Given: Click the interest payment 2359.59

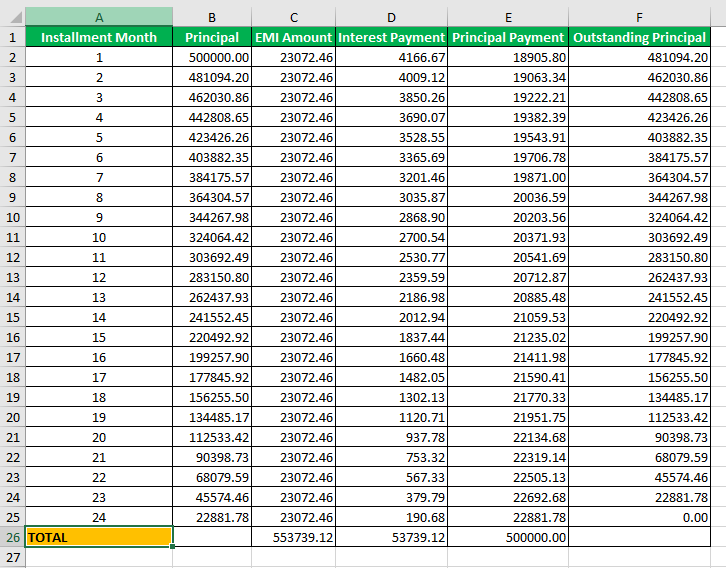Looking at the screenshot, I should 392,277.
